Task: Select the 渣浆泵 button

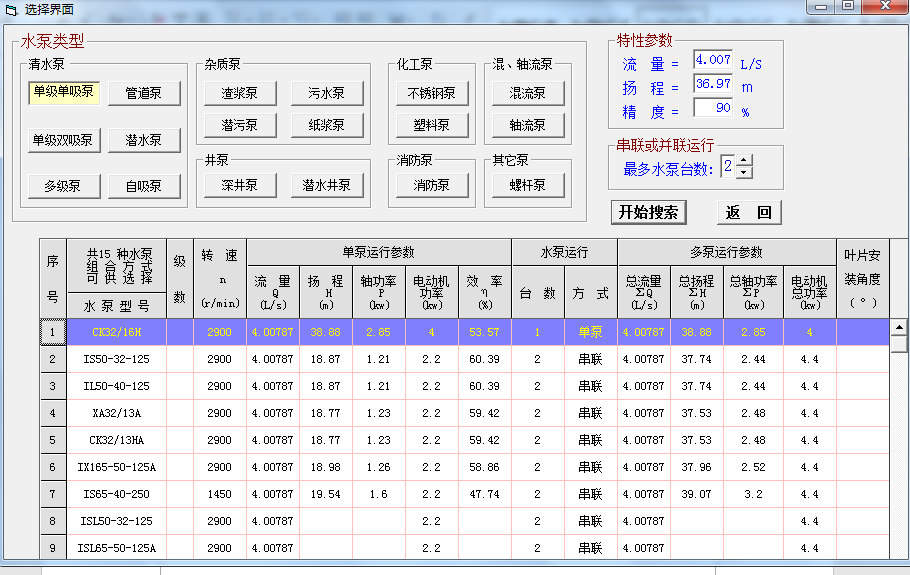Action: tap(240, 93)
